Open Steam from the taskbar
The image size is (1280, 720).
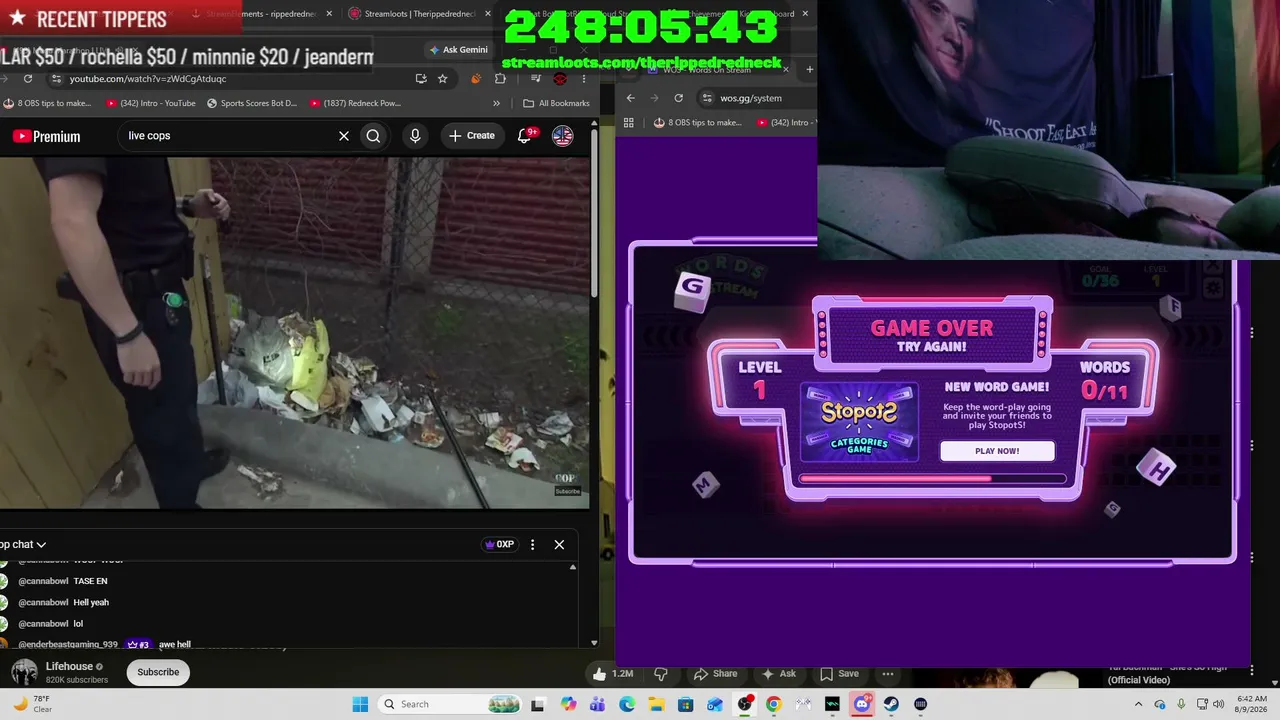click(891, 704)
